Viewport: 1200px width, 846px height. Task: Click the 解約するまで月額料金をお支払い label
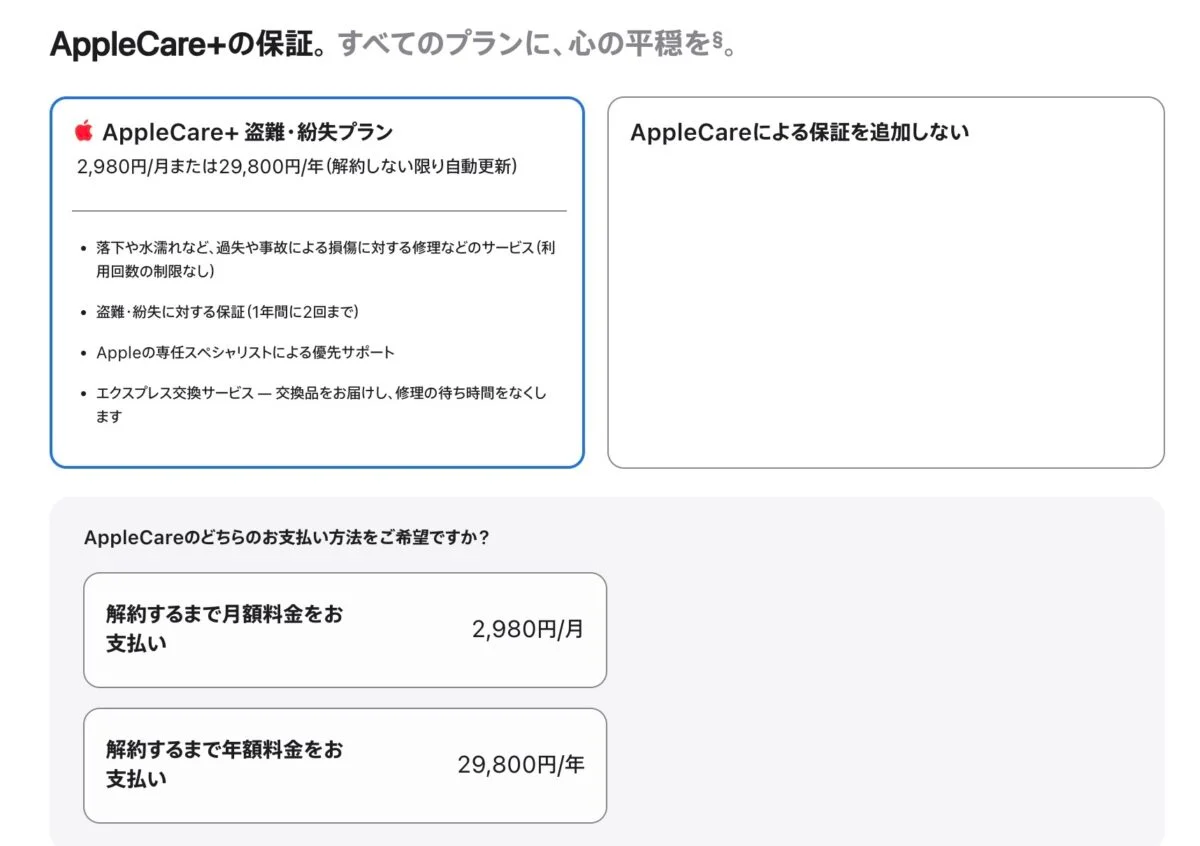tap(225, 629)
